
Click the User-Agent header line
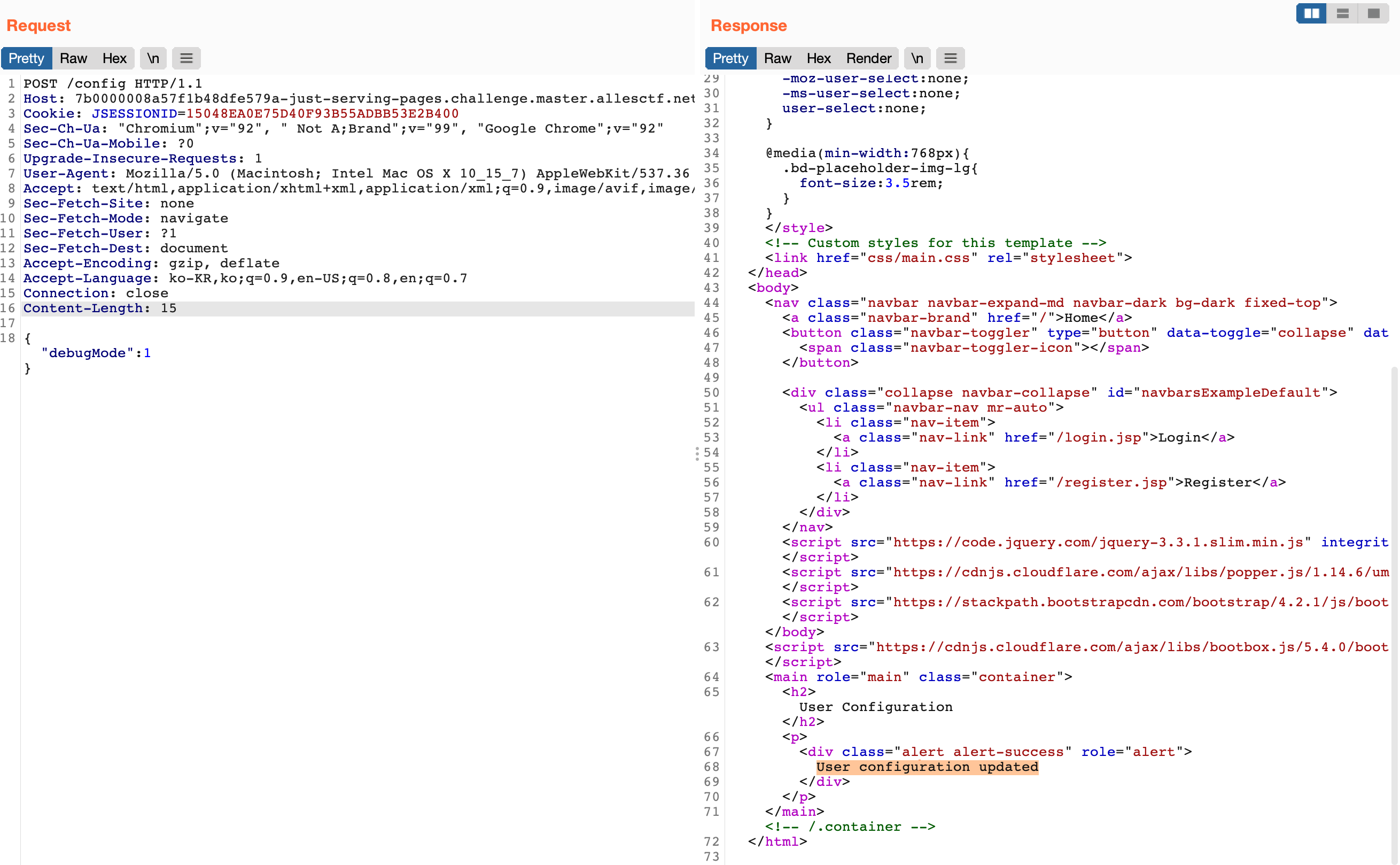click(x=357, y=173)
